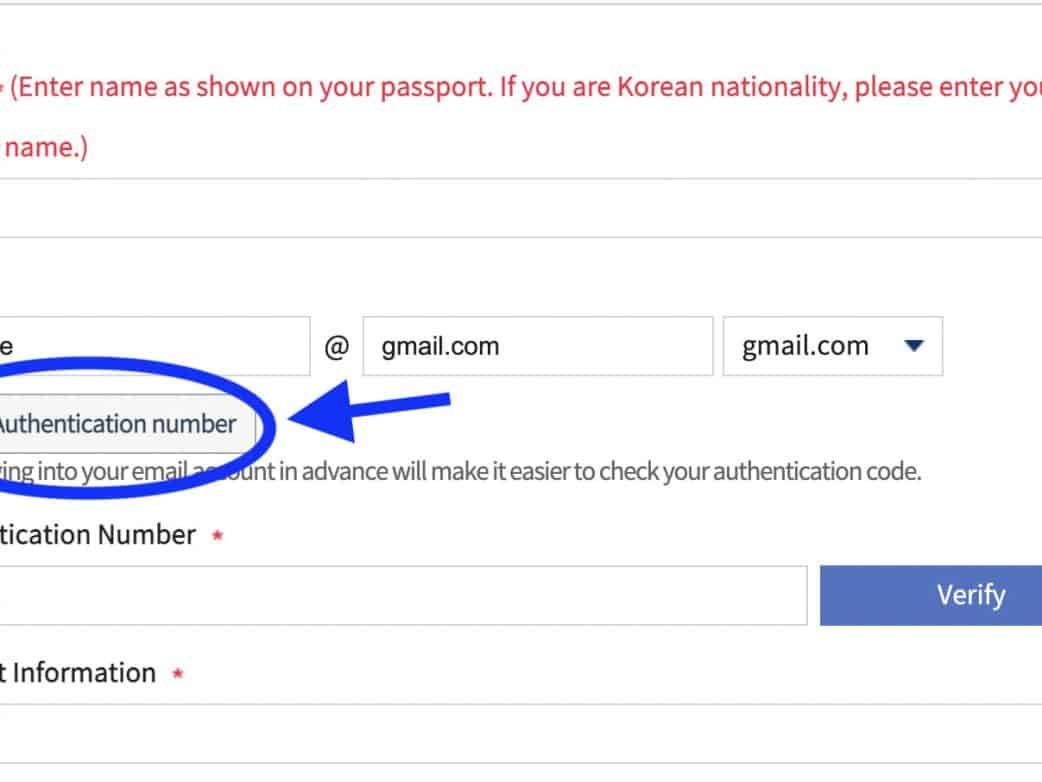Image resolution: width=1042 pixels, height=782 pixels.
Task: Click the empty authentication code input field
Action: [x=400, y=596]
